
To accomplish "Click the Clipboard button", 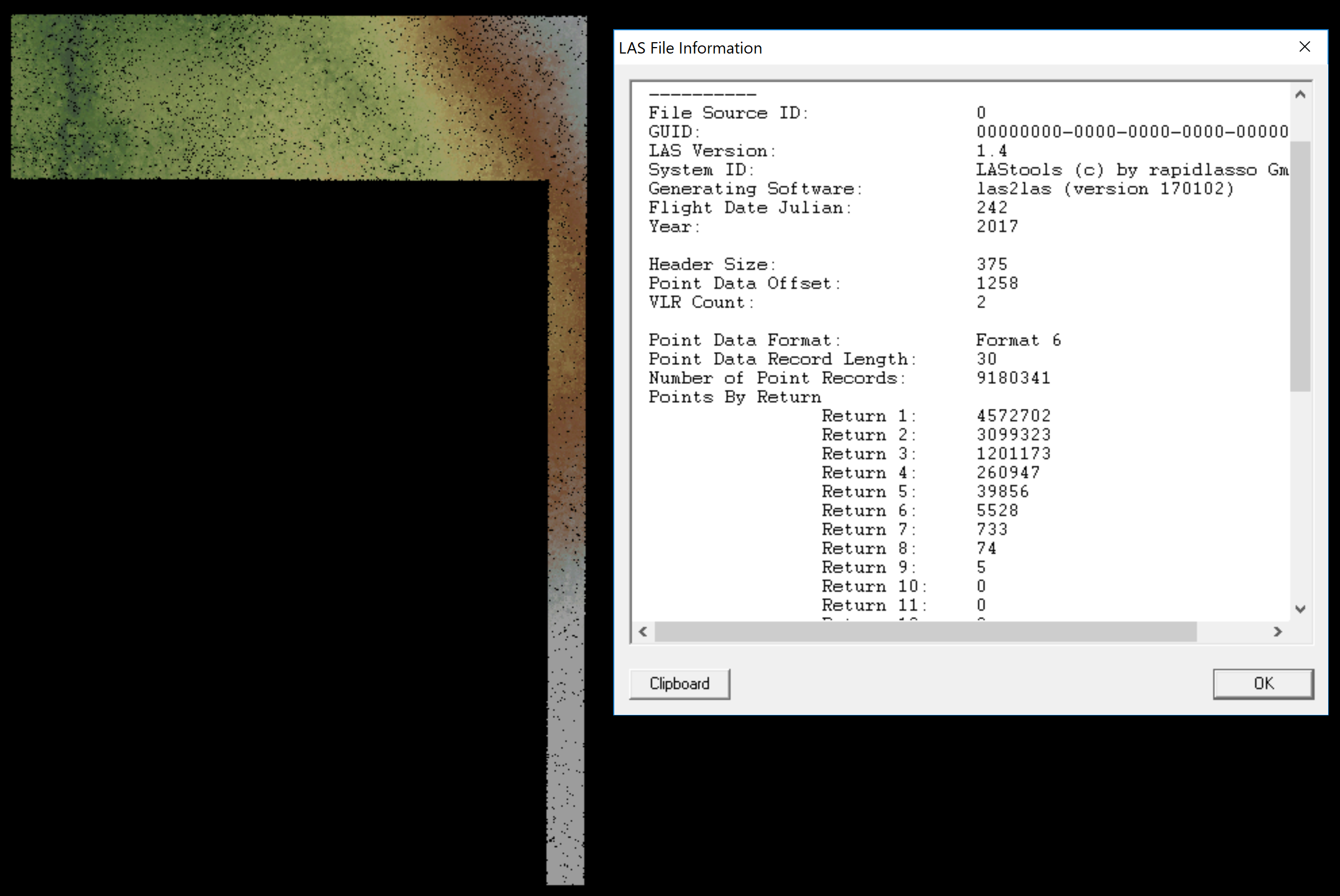I will [679, 684].
